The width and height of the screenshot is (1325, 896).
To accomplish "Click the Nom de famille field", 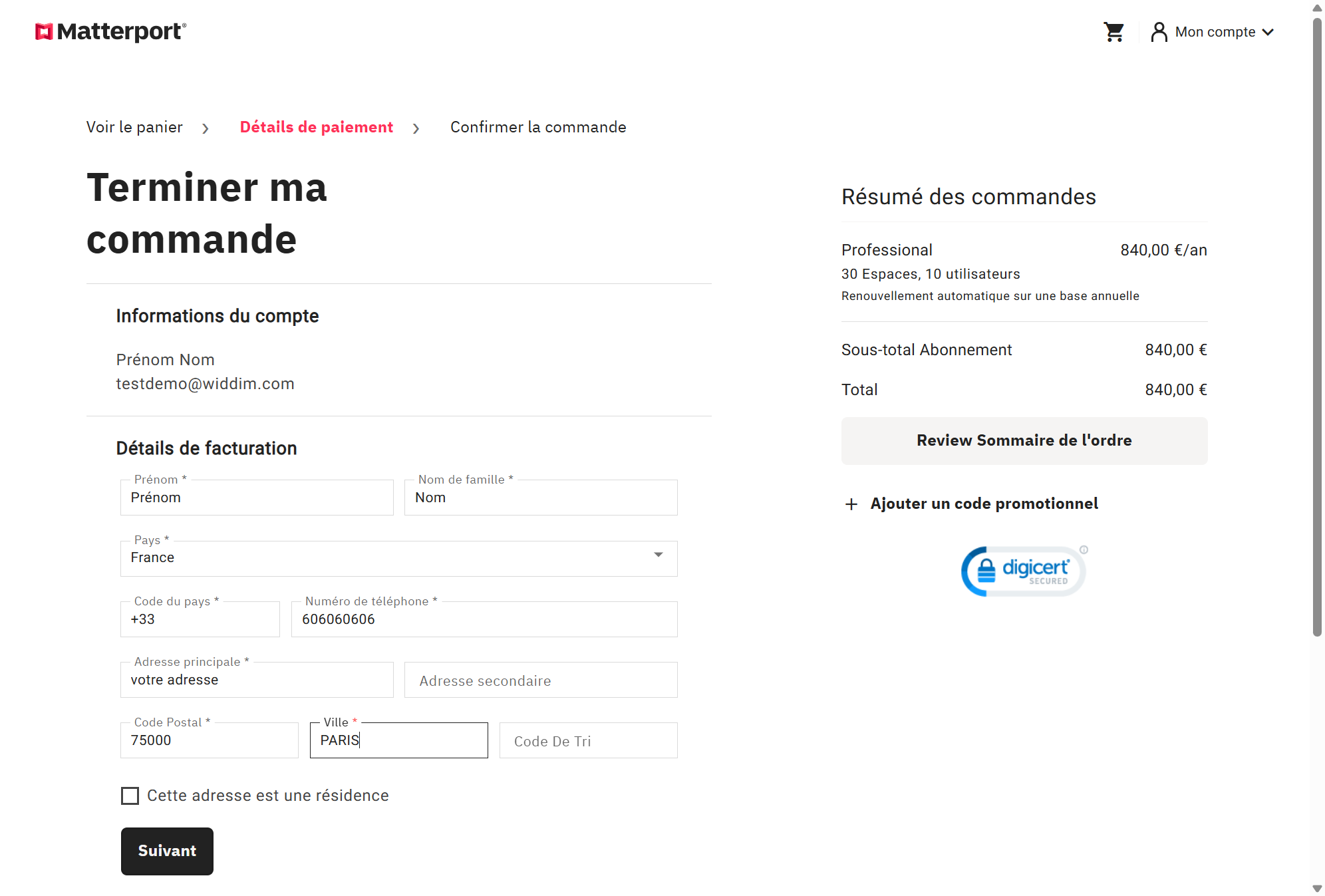I will (x=541, y=498).
